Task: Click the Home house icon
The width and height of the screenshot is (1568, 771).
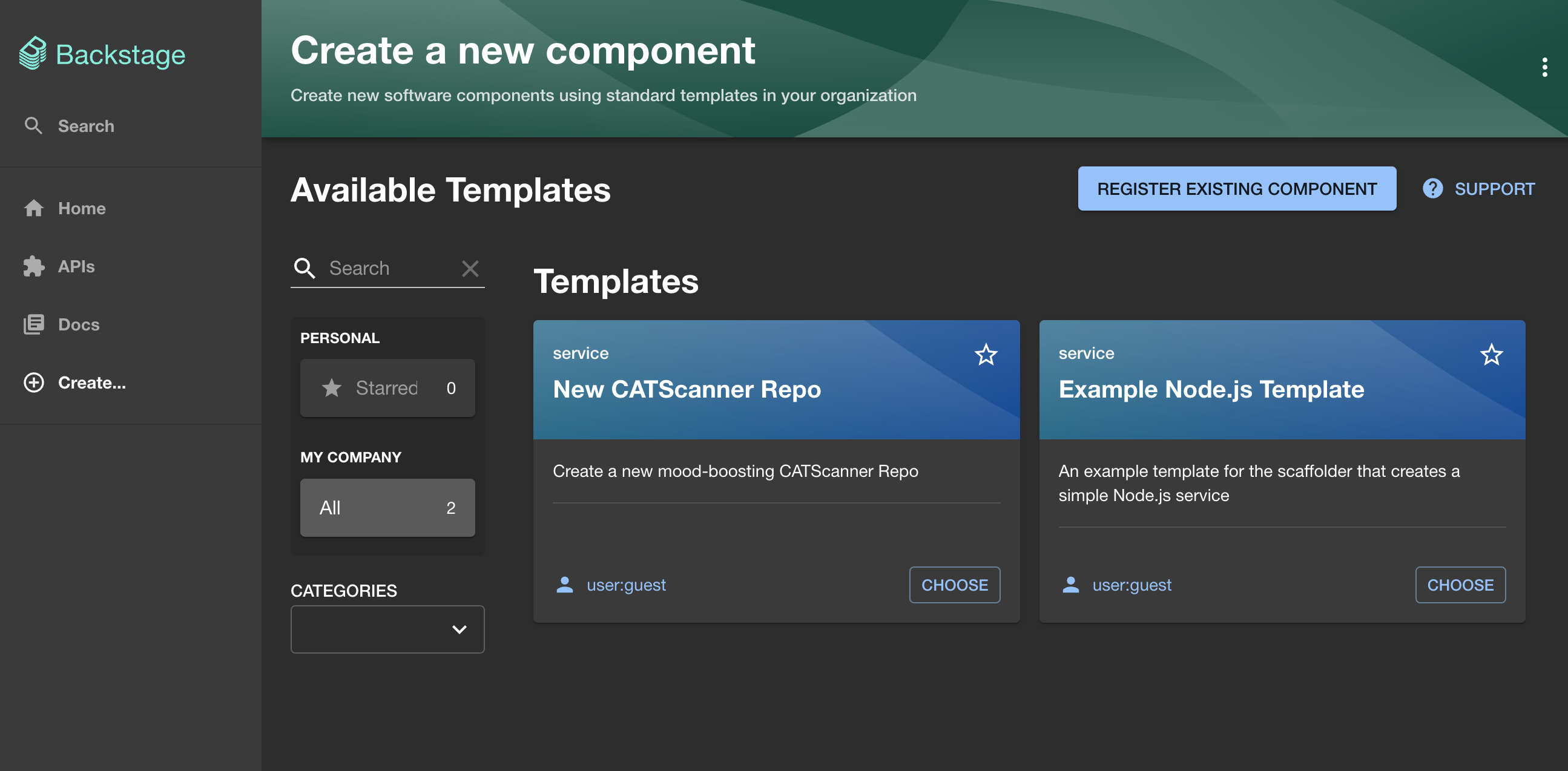Action: [33, 208]
